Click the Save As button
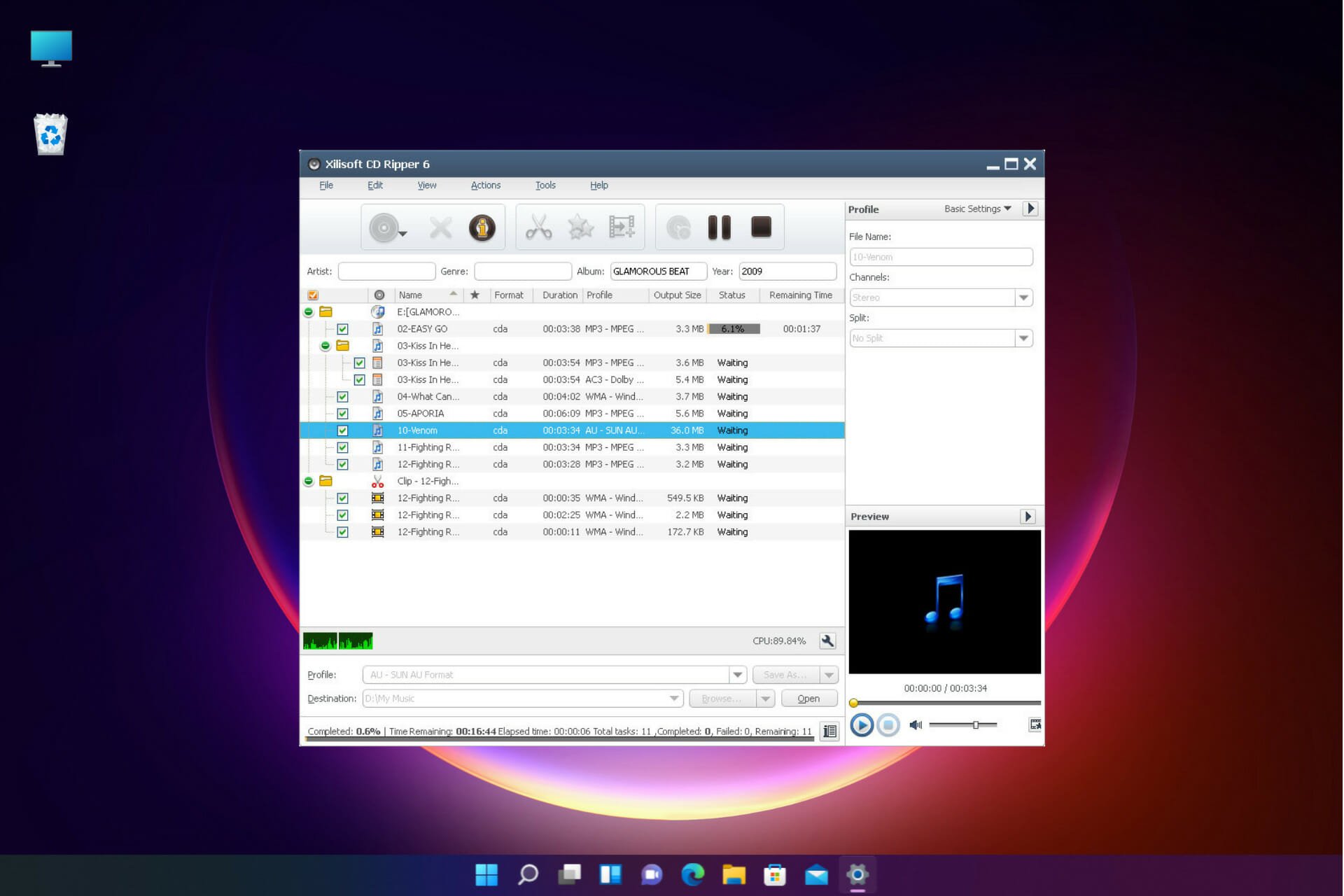Viewport: 1344px width, 896px height. (785, 675)
